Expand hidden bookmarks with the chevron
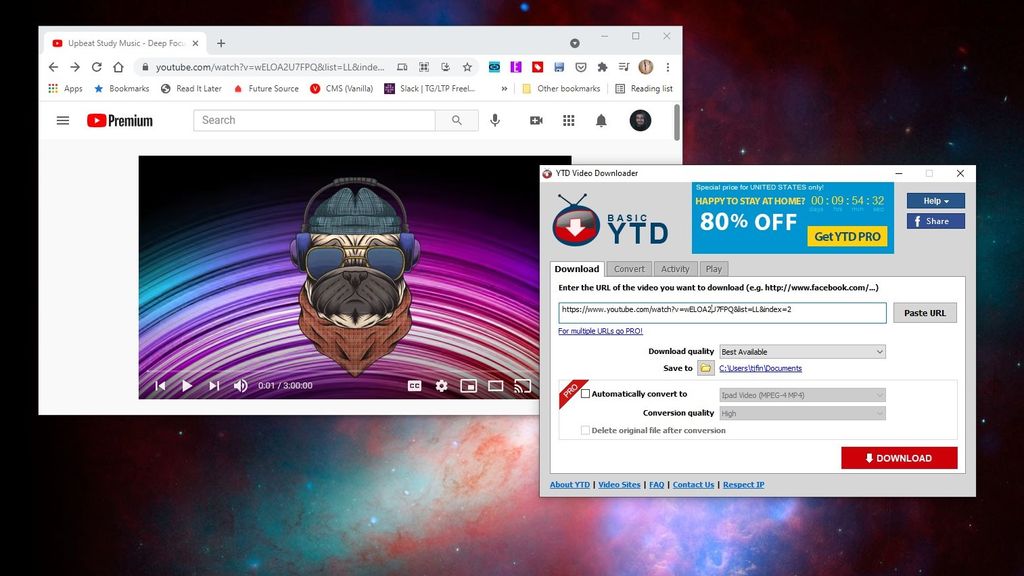The width and height of the screenshot is (1024, 576). pos(504,88)
